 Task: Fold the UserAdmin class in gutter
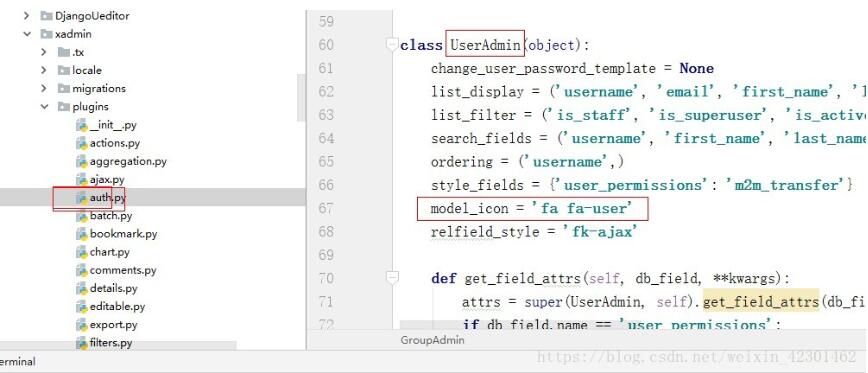392,44
